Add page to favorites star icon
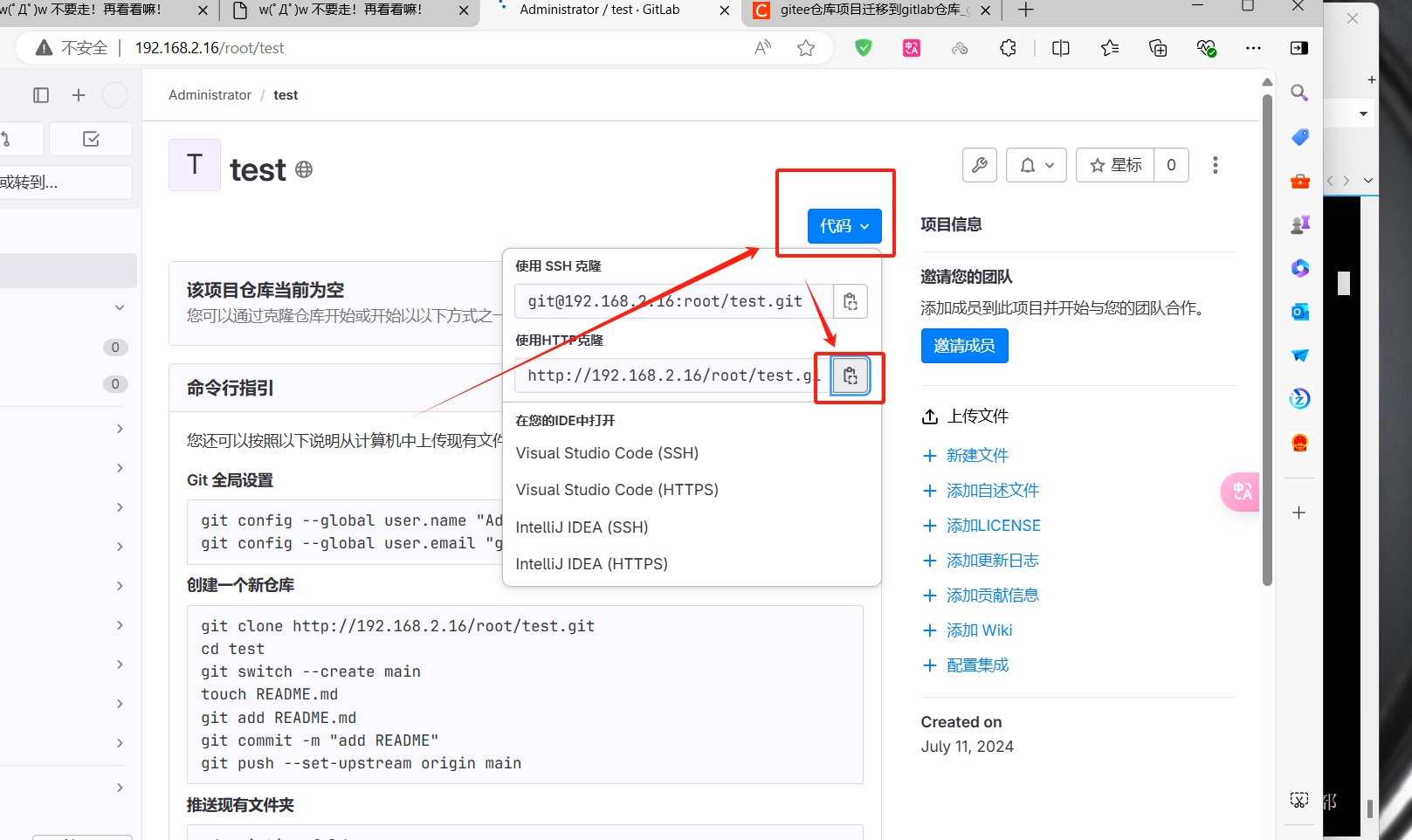 tap(806, 48)
